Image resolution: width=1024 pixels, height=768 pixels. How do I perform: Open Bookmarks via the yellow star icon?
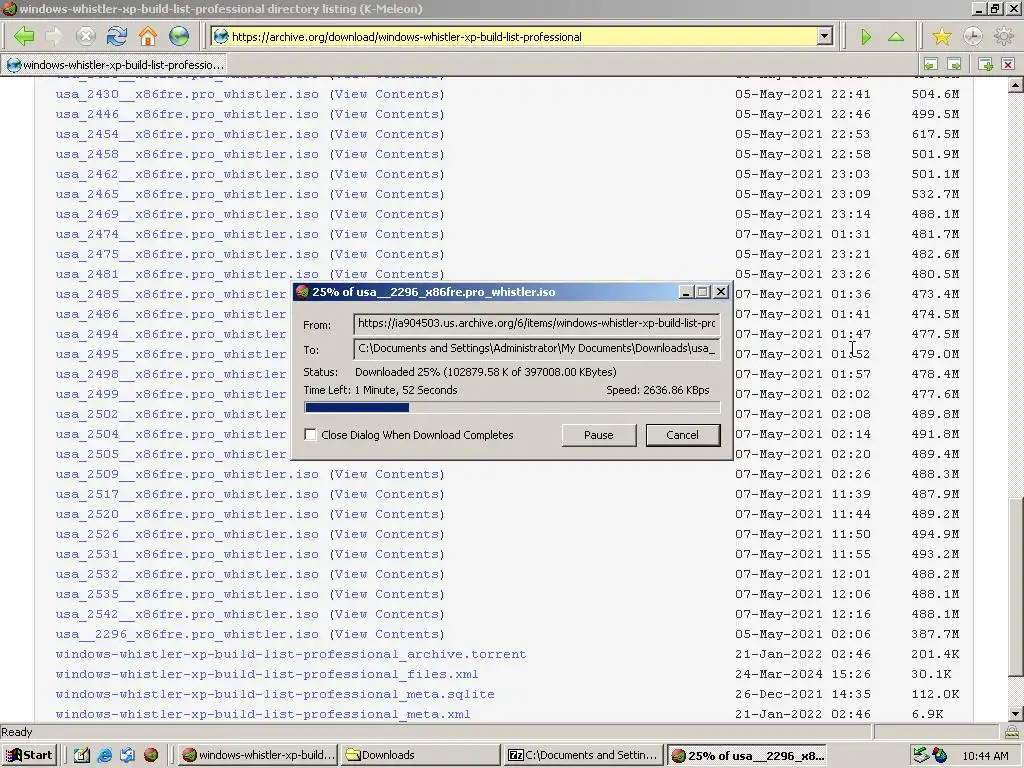pyautogui.click(x=942, y=37)
